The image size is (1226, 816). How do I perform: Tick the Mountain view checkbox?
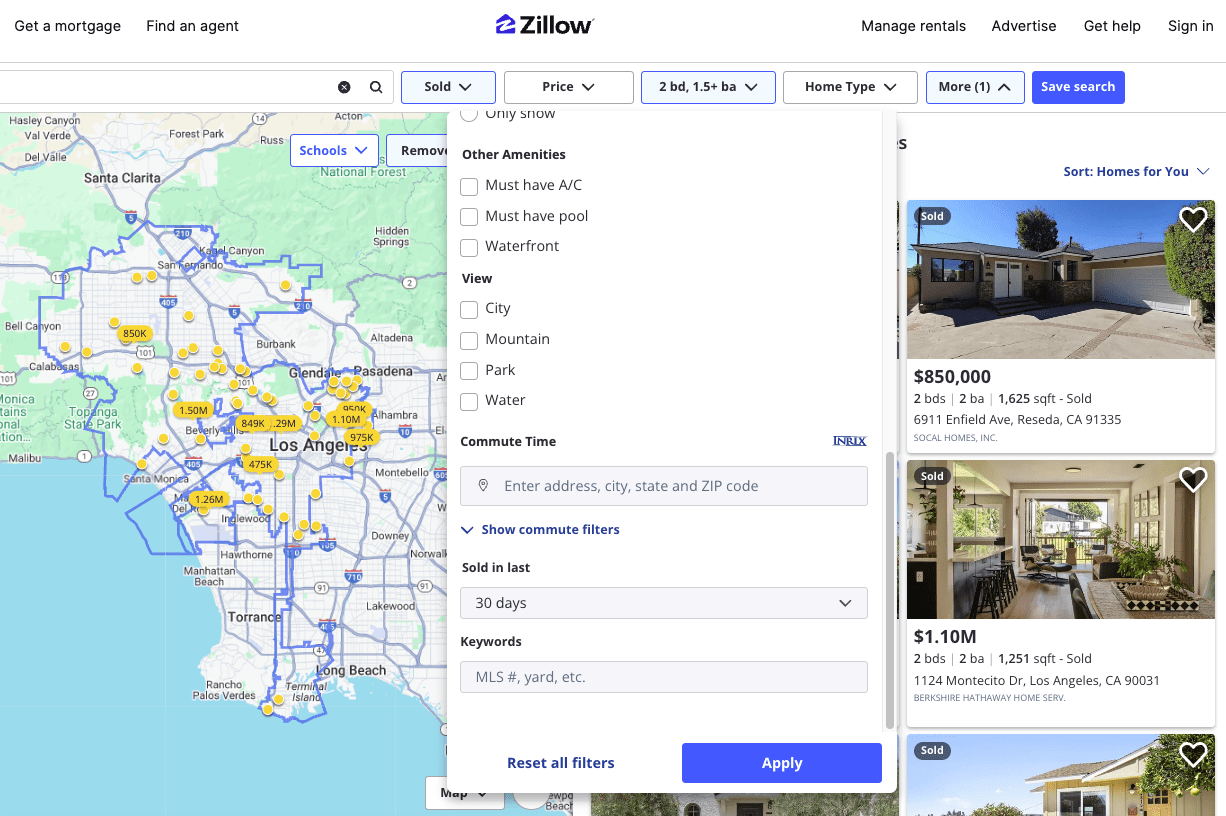tap(469, 340)
